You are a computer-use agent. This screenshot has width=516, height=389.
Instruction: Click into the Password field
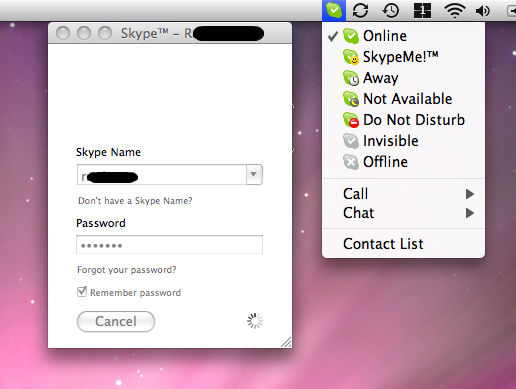(169, 245)
